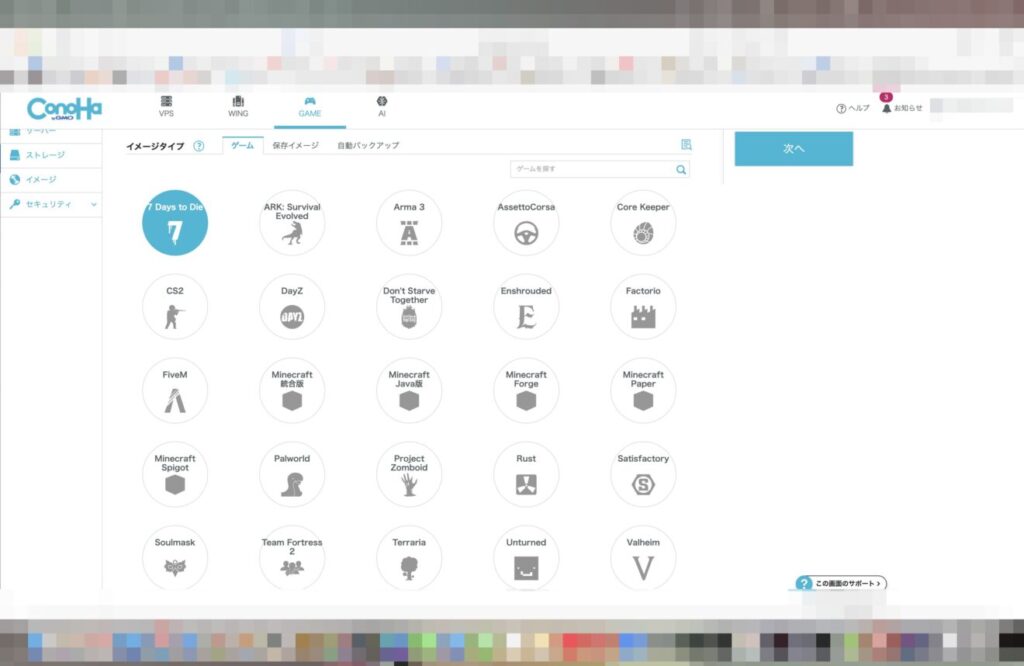Open the 自動バックアップ tab
Viewport: 1024px width, 666px height.
(368, 145)
